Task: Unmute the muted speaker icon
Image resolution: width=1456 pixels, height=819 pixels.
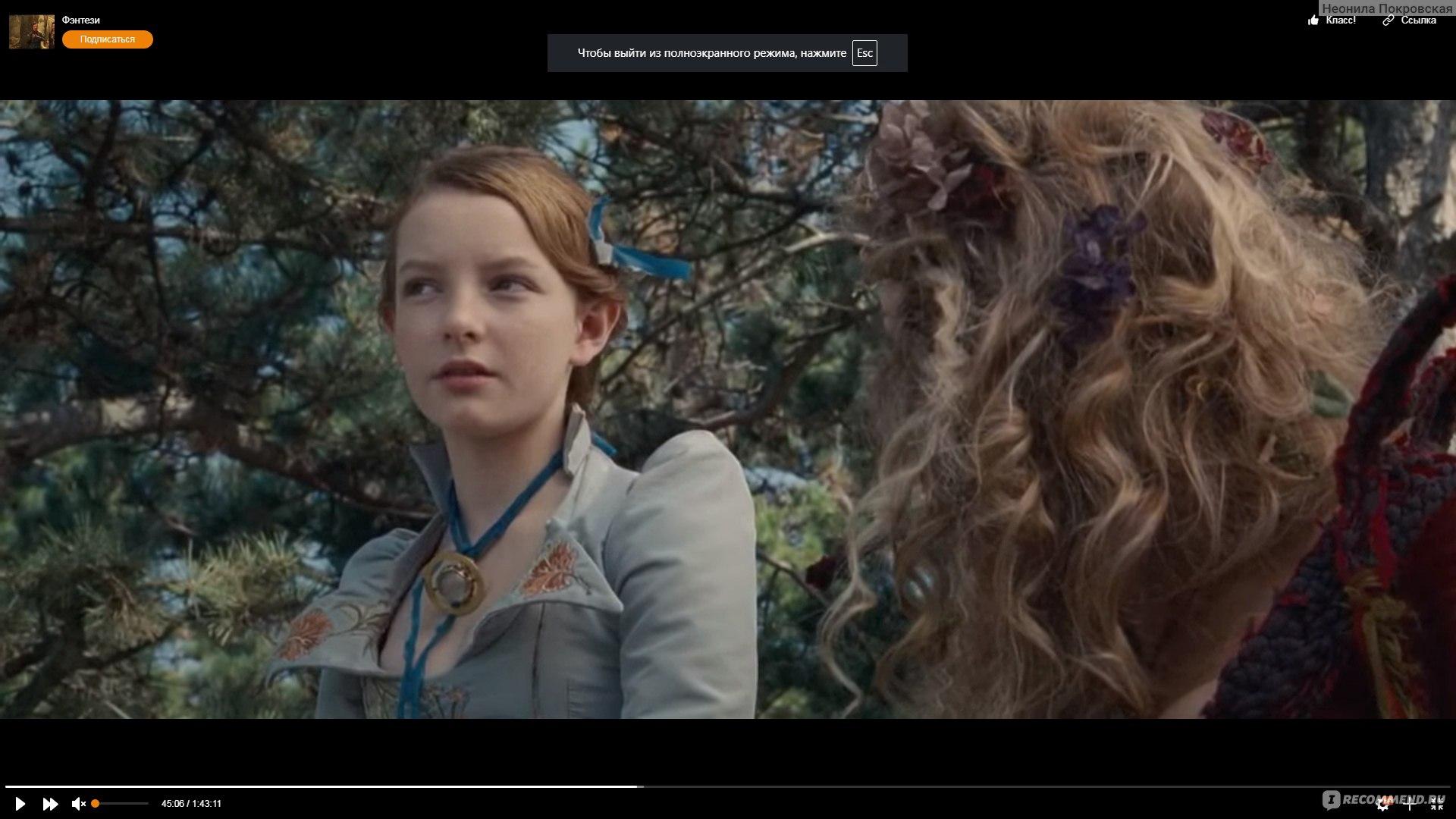Action: [78, 804]
